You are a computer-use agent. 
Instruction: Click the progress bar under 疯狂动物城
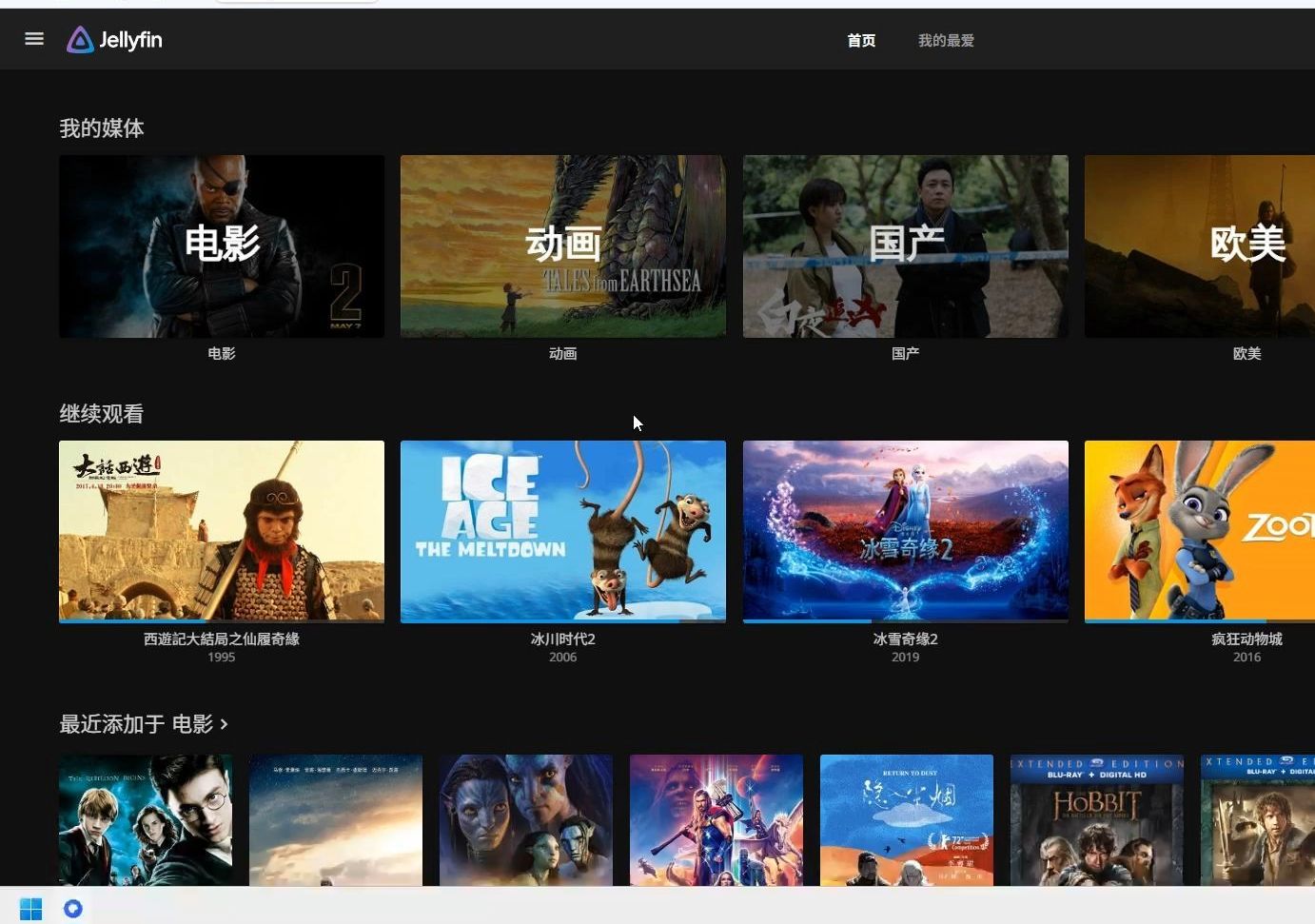1200,620
